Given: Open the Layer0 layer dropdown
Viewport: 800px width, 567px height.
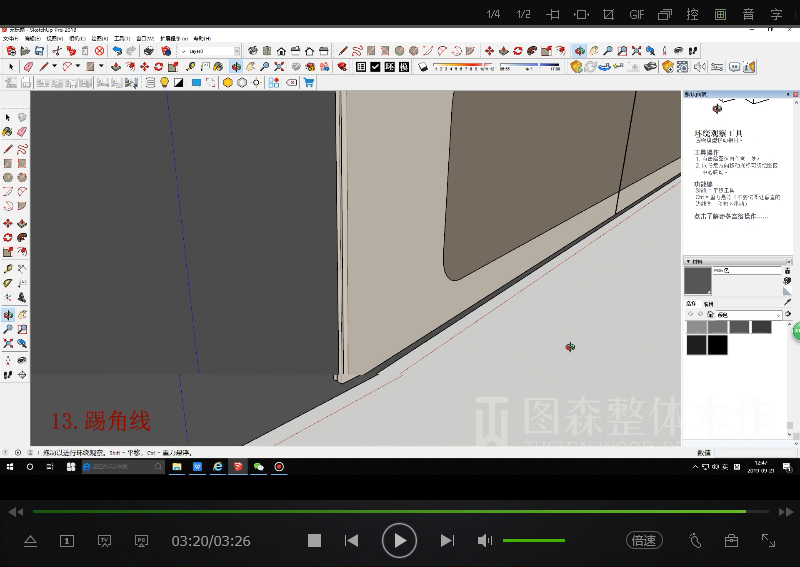Looking at the screenshot, I should [236, 51].
